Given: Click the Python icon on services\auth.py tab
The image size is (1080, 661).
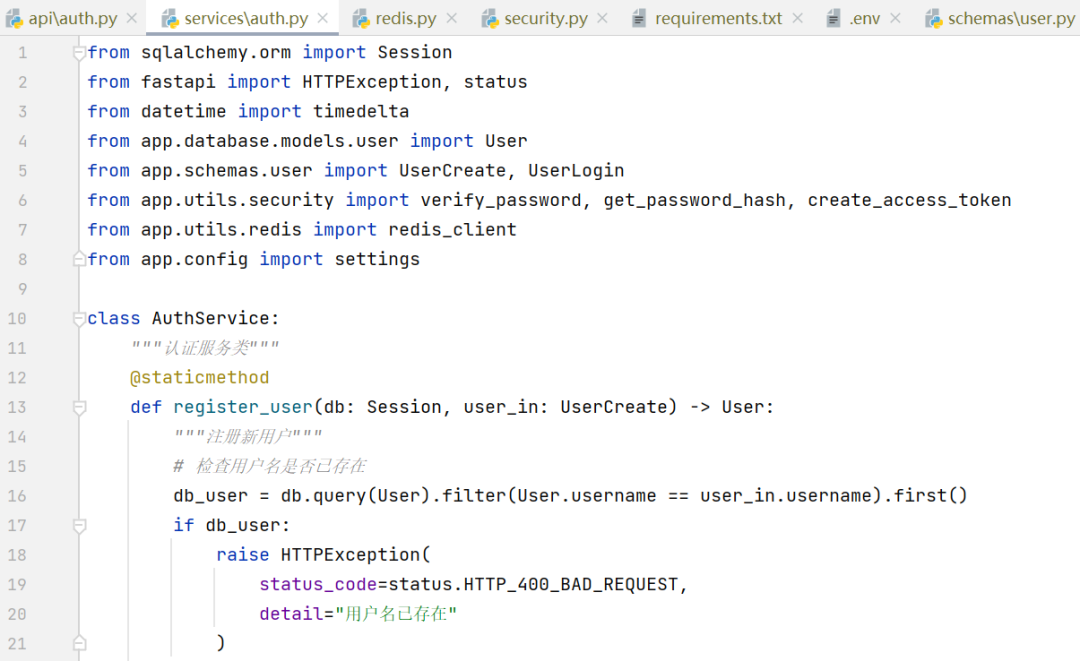Looking at the screenshot, I should coord(170,17).
